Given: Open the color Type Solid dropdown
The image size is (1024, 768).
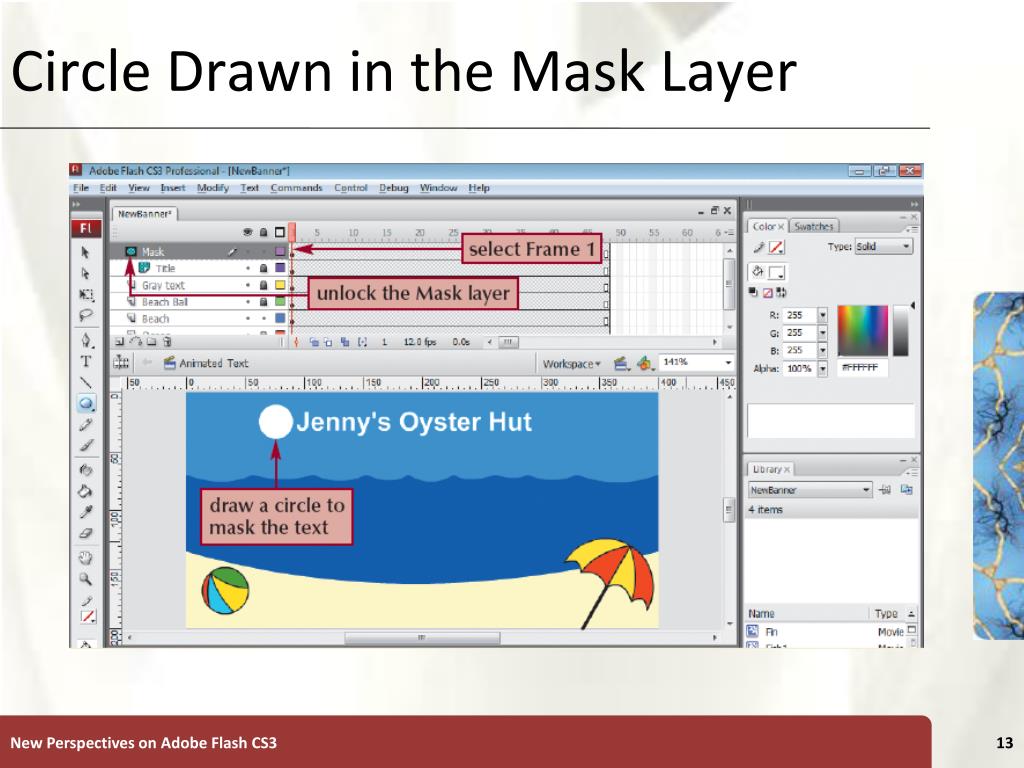Looking at the screenshot, I should [x=884, y=246].
